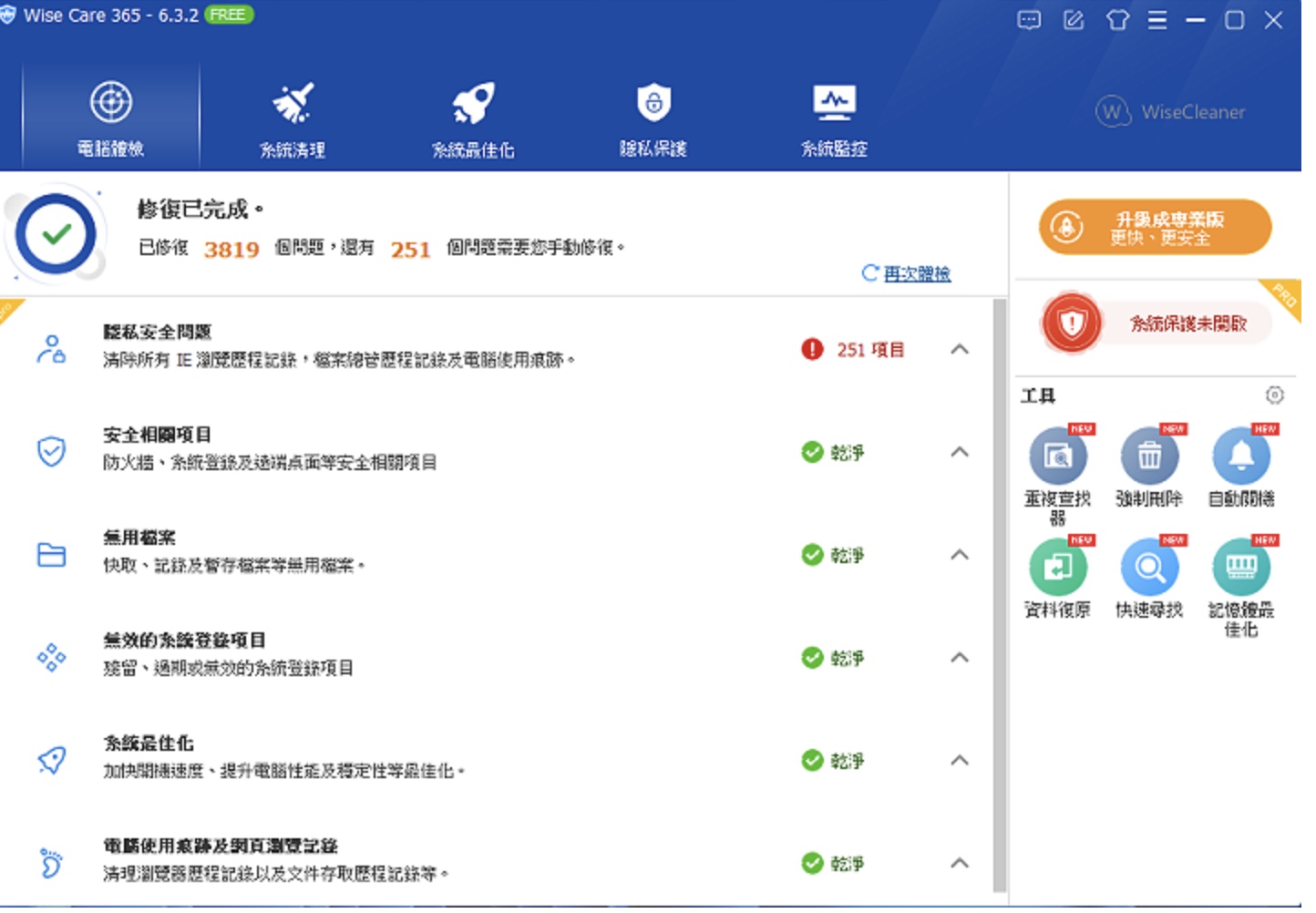
Task: Click the large completed checkmark circle
Action: coord(56,235)
